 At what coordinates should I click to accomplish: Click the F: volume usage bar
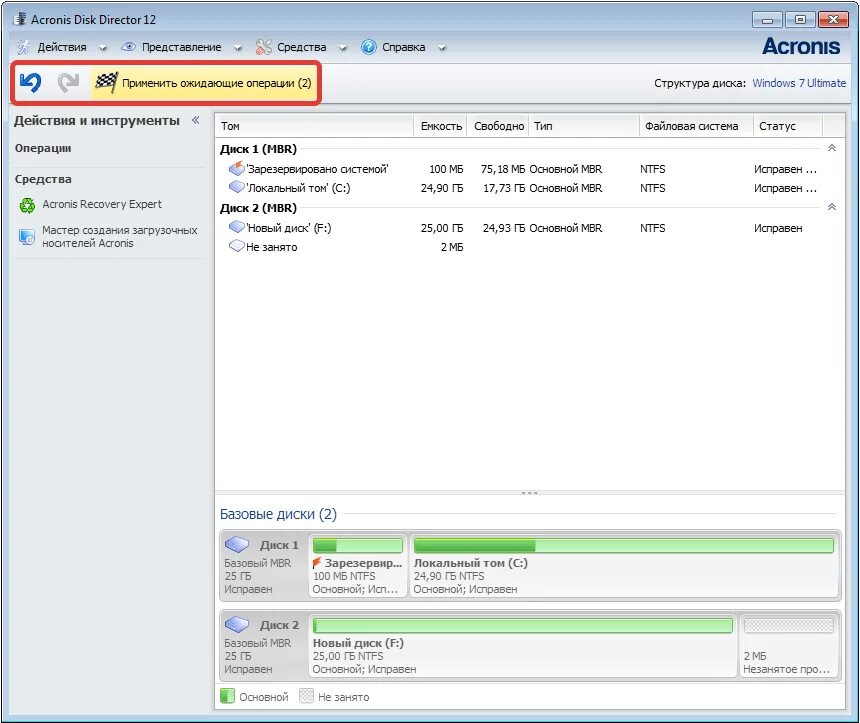pyautogui.click(x=523, y=625)
